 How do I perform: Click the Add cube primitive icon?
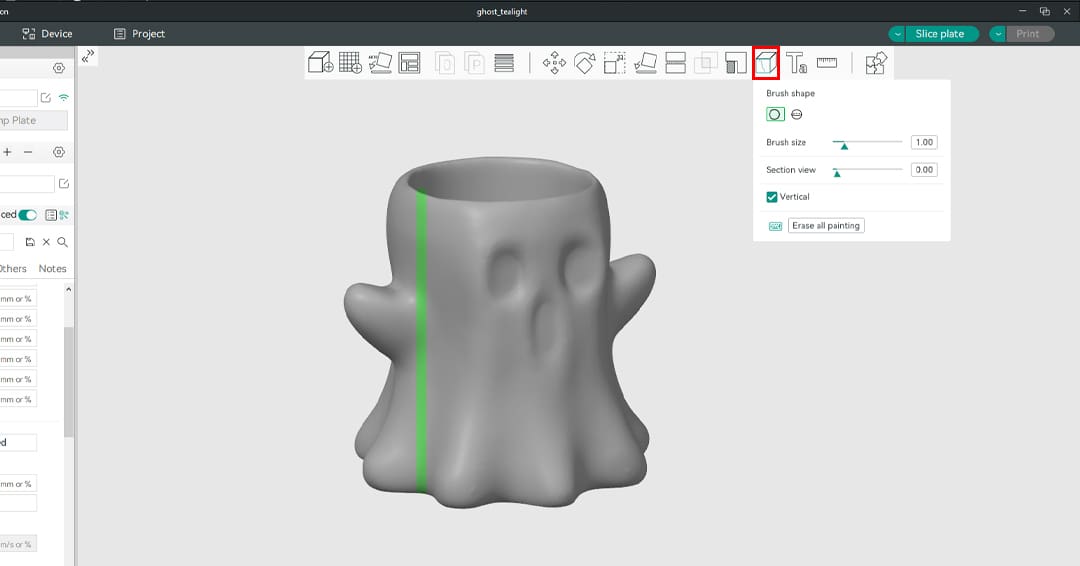click(x=320, y=63)
